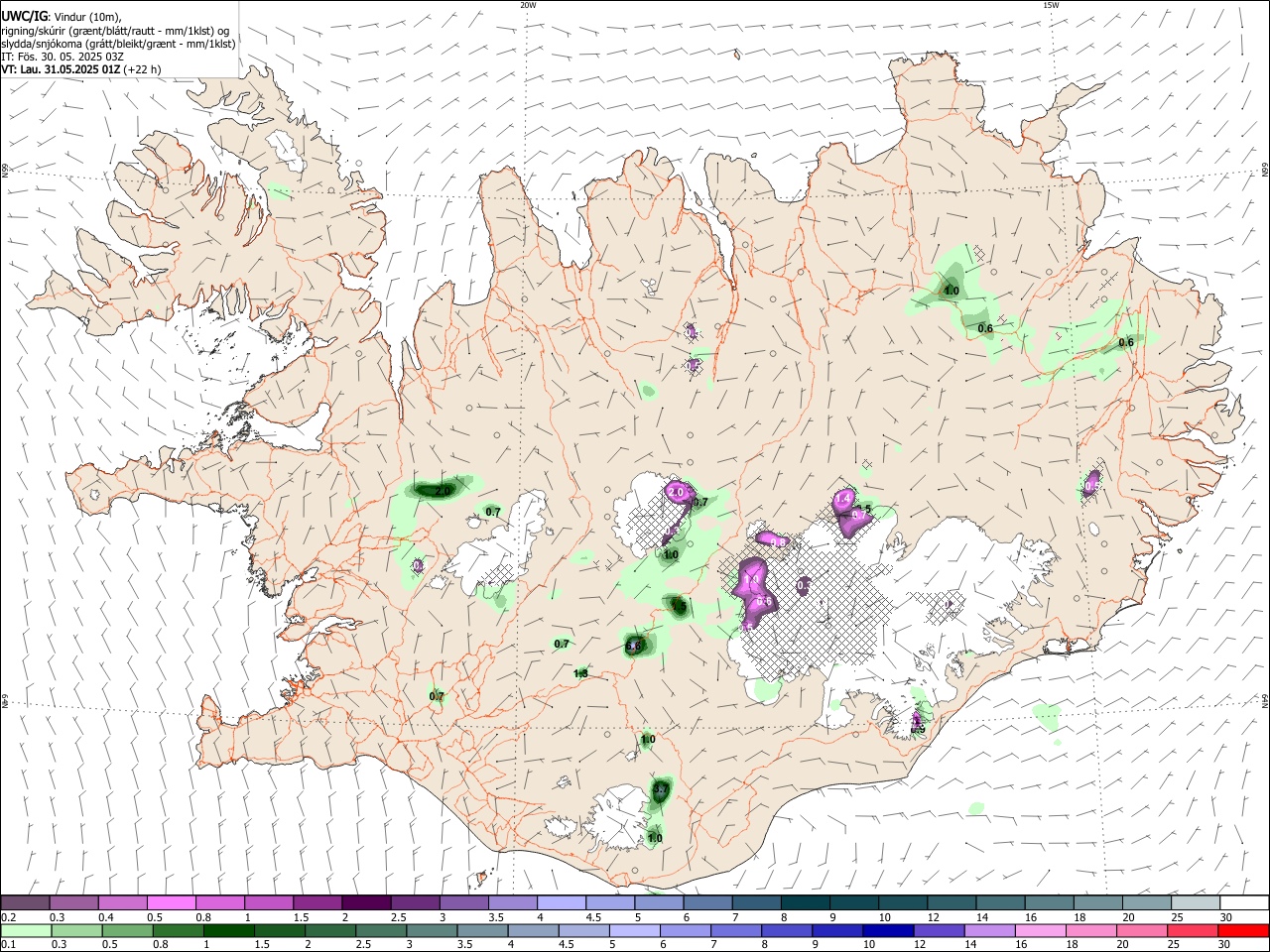Select the IT: Fös. 30. 05. 2025 03Z text

63,57
